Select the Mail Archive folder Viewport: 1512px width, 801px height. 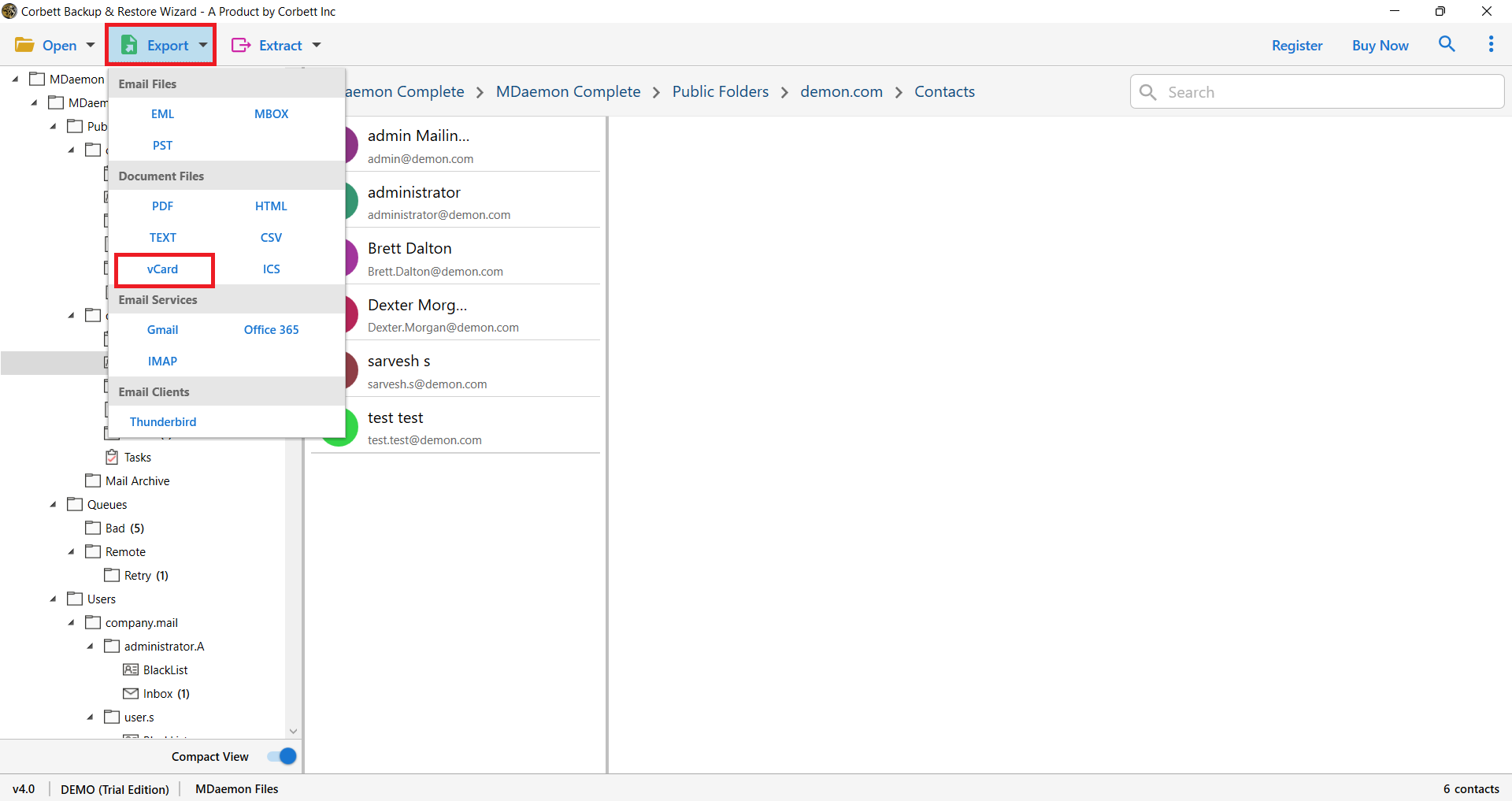[137, 480]
